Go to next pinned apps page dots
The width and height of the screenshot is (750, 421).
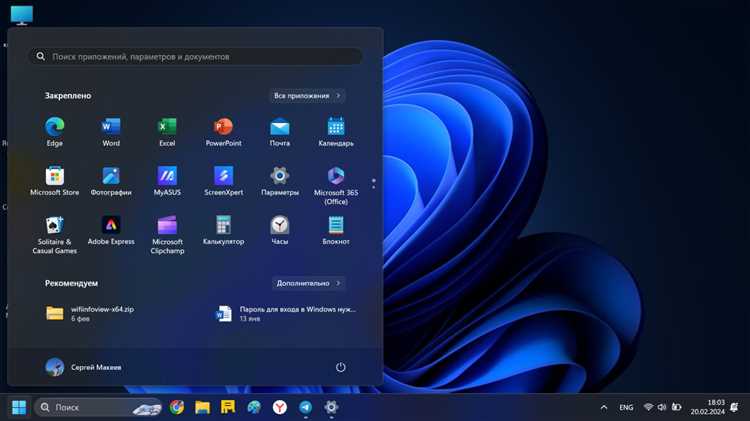click(x=374, y=184)
